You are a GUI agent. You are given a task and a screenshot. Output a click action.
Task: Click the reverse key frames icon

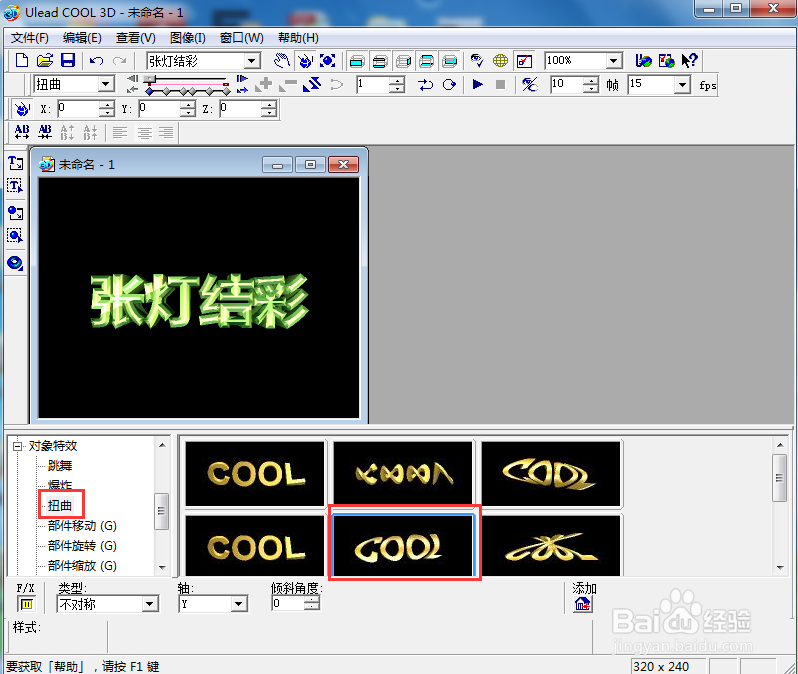point(312,85)
